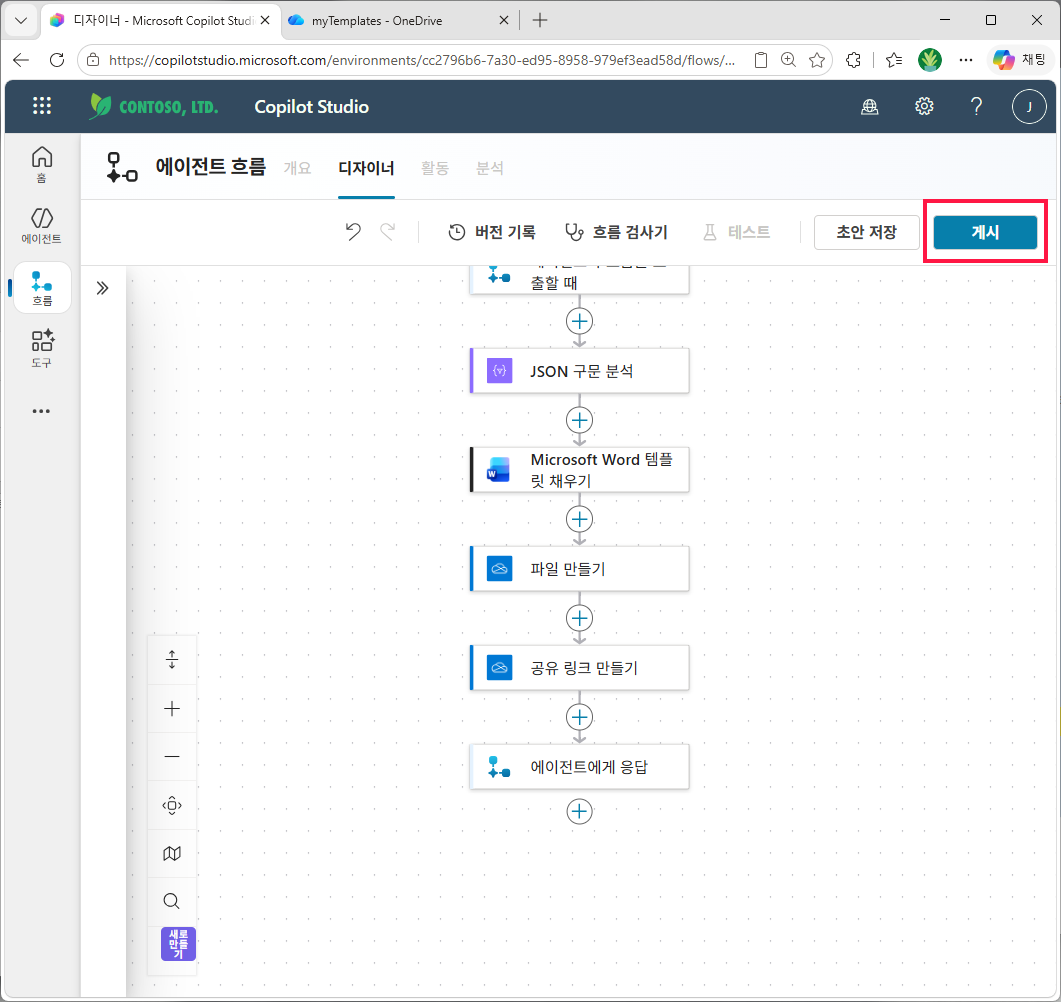Close the Copilot Studio browser tab
The height and width of the screenshot is (1002, 1061).
click(265, 20)
